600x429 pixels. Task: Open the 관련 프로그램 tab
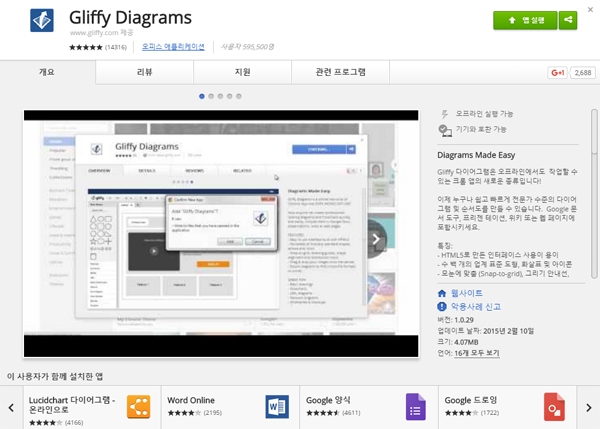(x=341, y=72)
